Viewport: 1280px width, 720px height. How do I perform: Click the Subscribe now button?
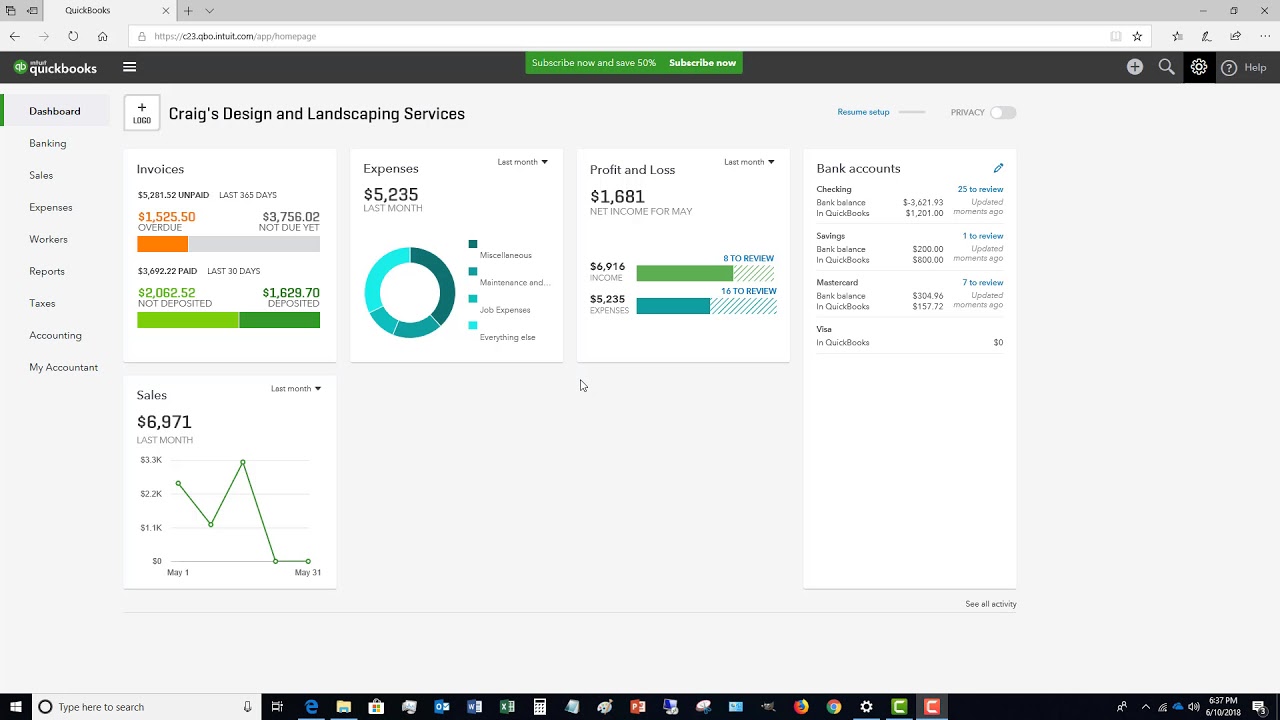click(702, 63)
